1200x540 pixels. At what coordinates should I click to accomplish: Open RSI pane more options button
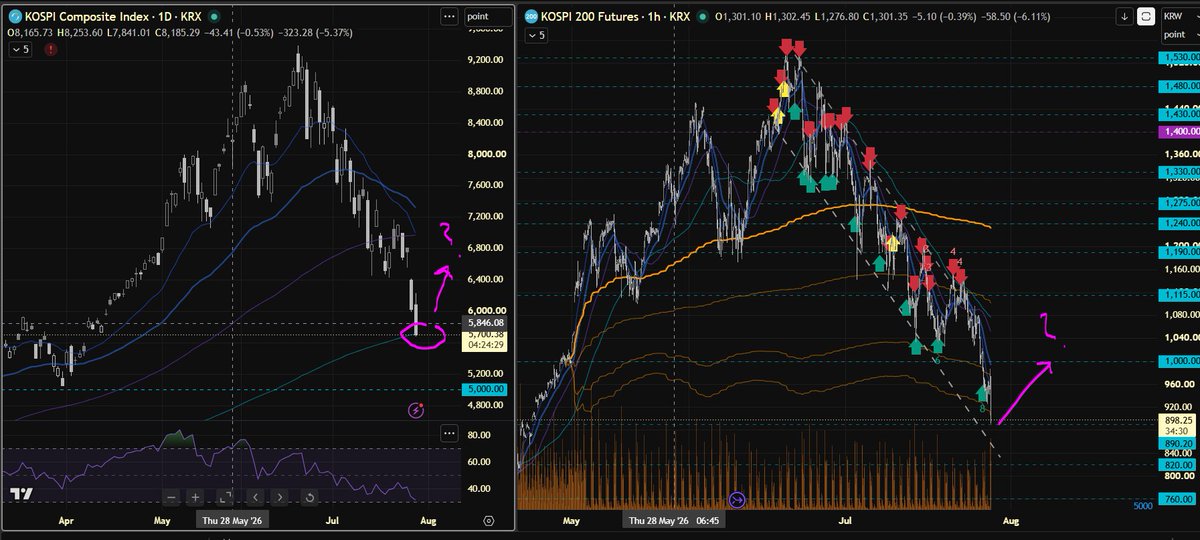pyautogui.click(x=447, y=433)
